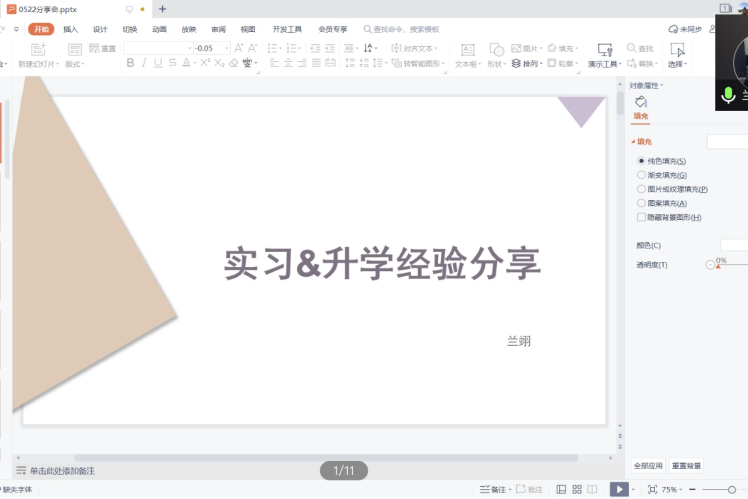Click the 重置背景 button
This screenshot has width=748, height=499.
[686, 466]
